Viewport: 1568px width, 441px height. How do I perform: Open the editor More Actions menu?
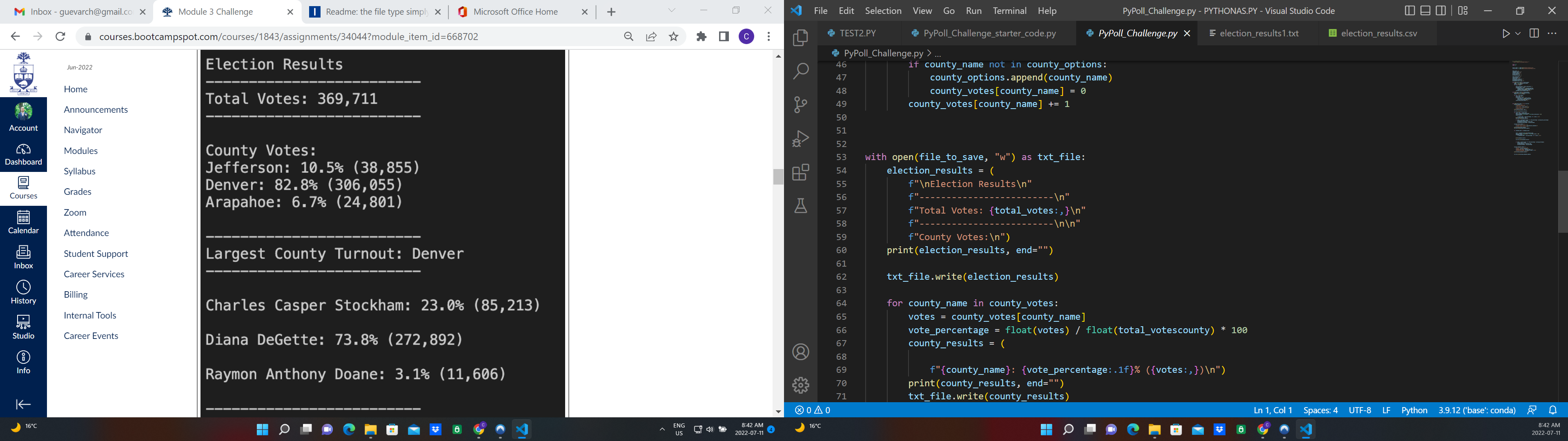[1552, 33]
